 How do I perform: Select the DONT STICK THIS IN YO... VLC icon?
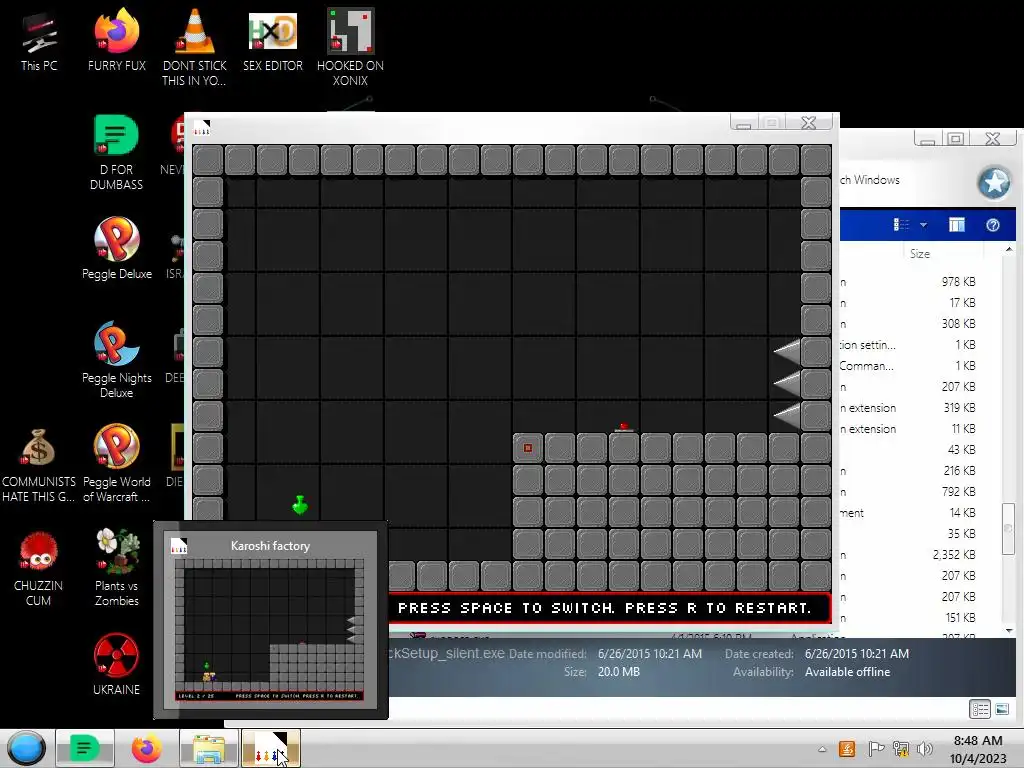tap(194, 47)
